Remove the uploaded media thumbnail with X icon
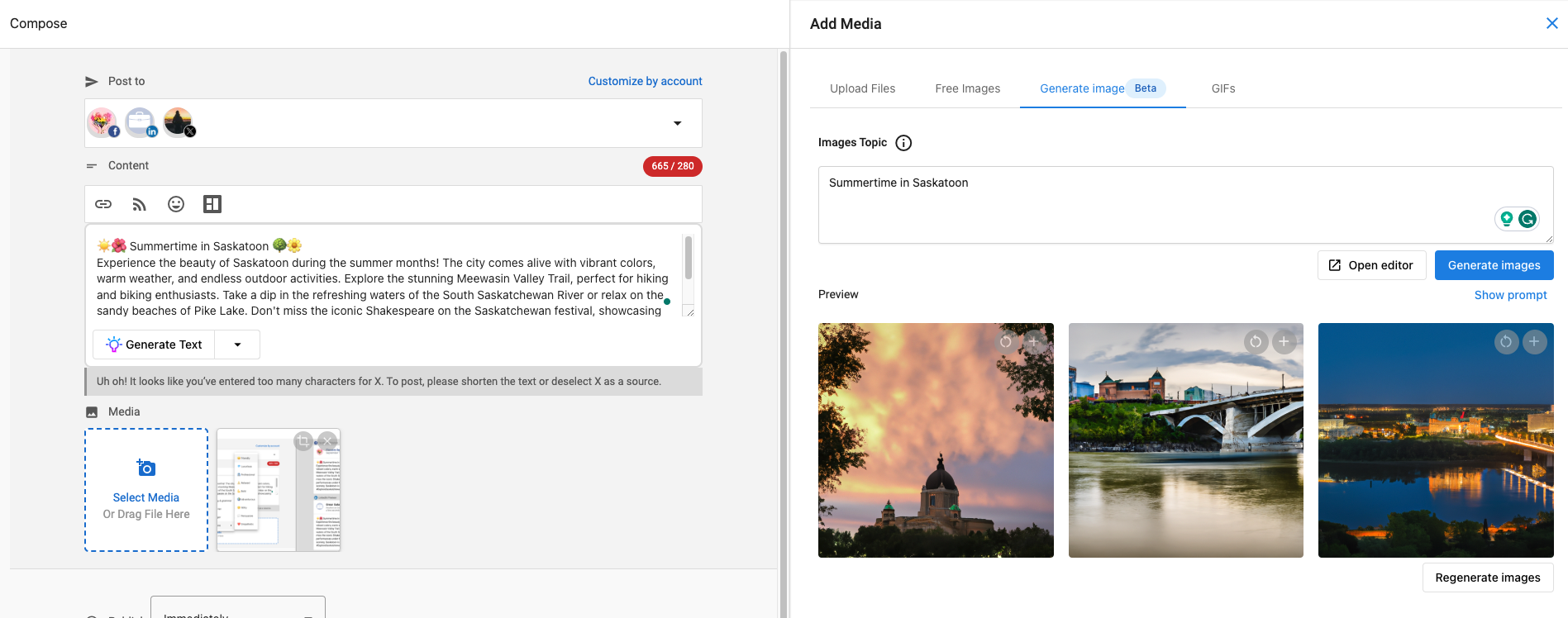 coord(328,441)
